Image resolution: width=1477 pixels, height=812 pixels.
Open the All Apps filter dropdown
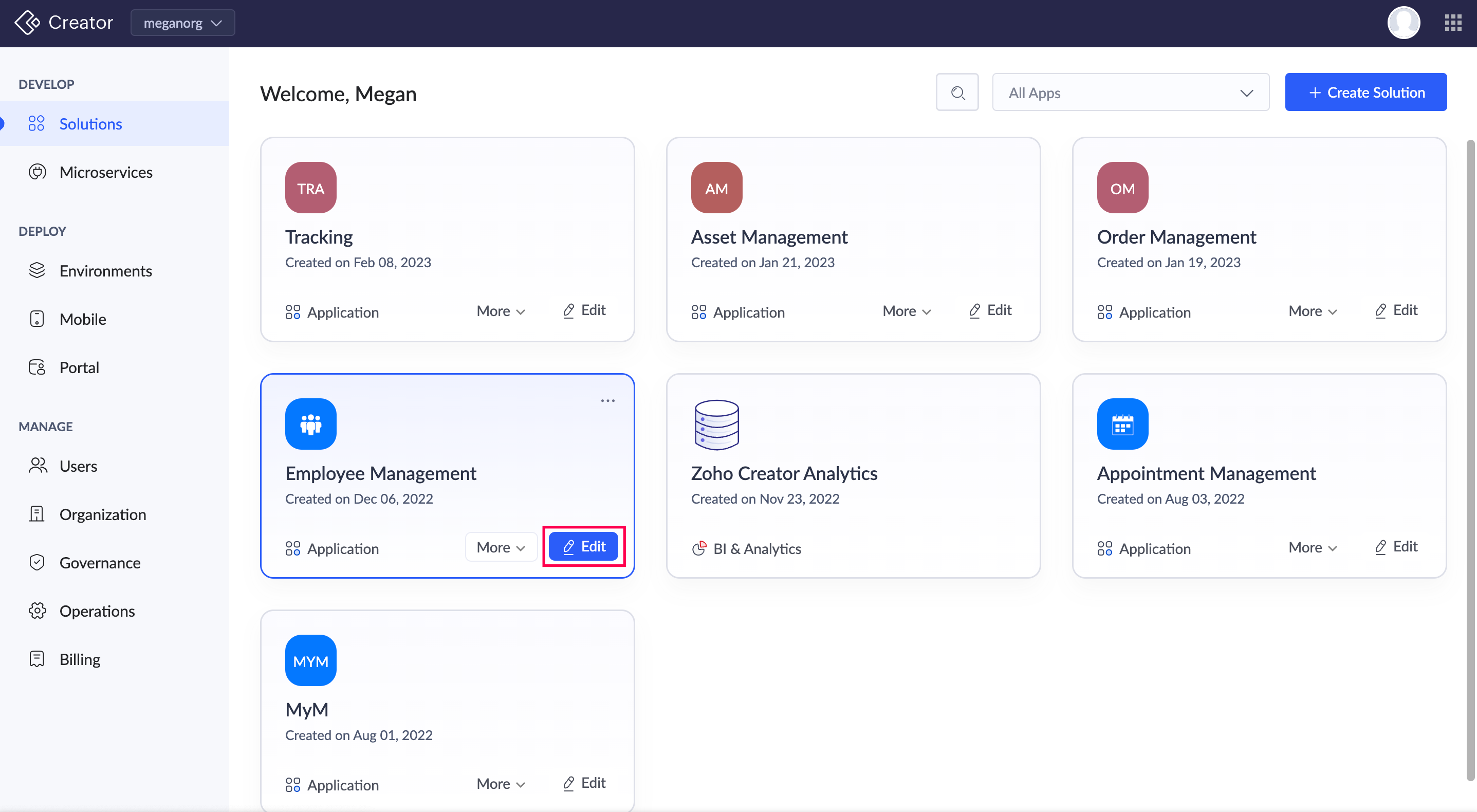(1130, 93)
